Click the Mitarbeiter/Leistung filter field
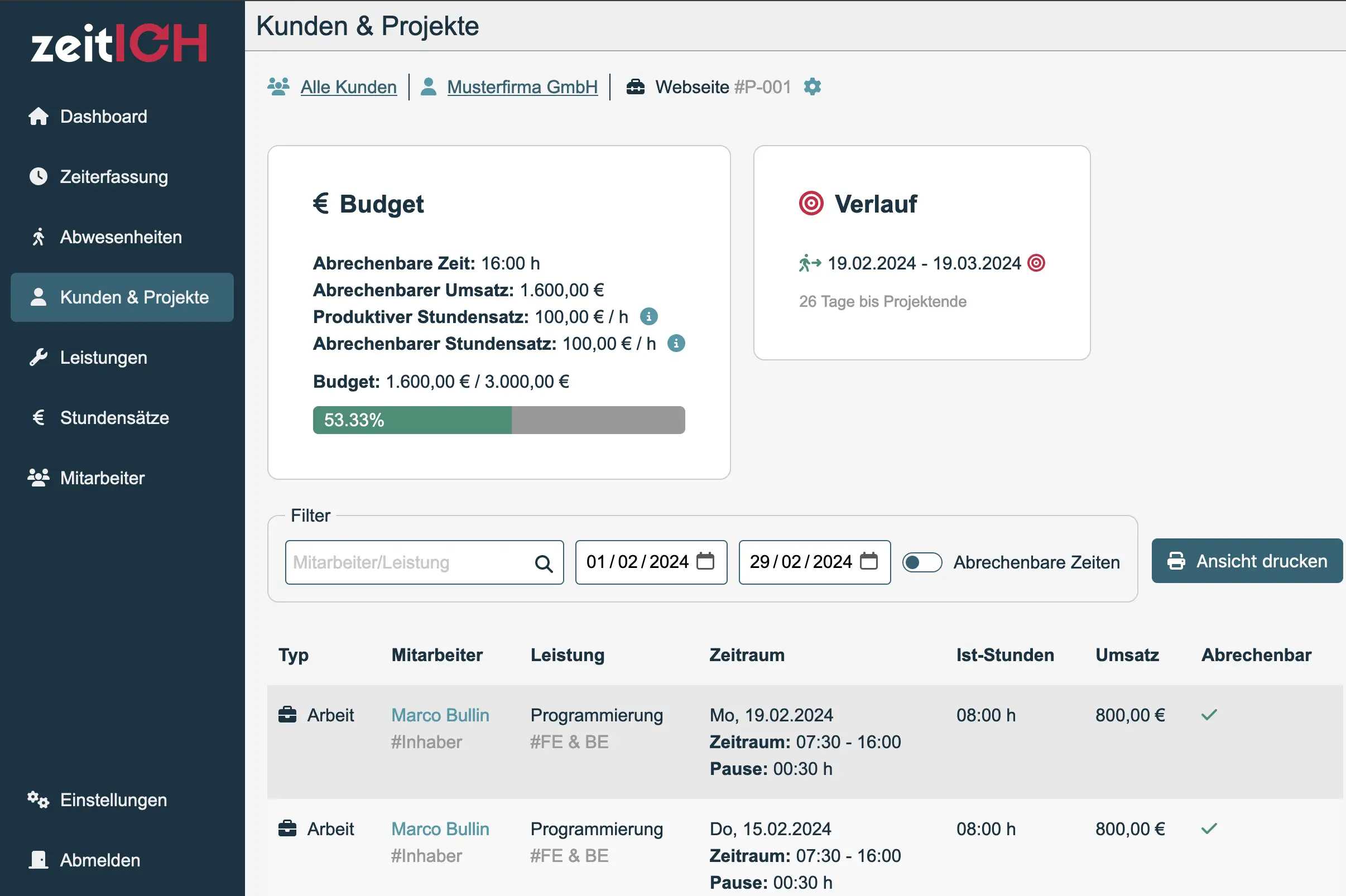The width and height of the screenshot is (1346, 896). click(425, 562)
